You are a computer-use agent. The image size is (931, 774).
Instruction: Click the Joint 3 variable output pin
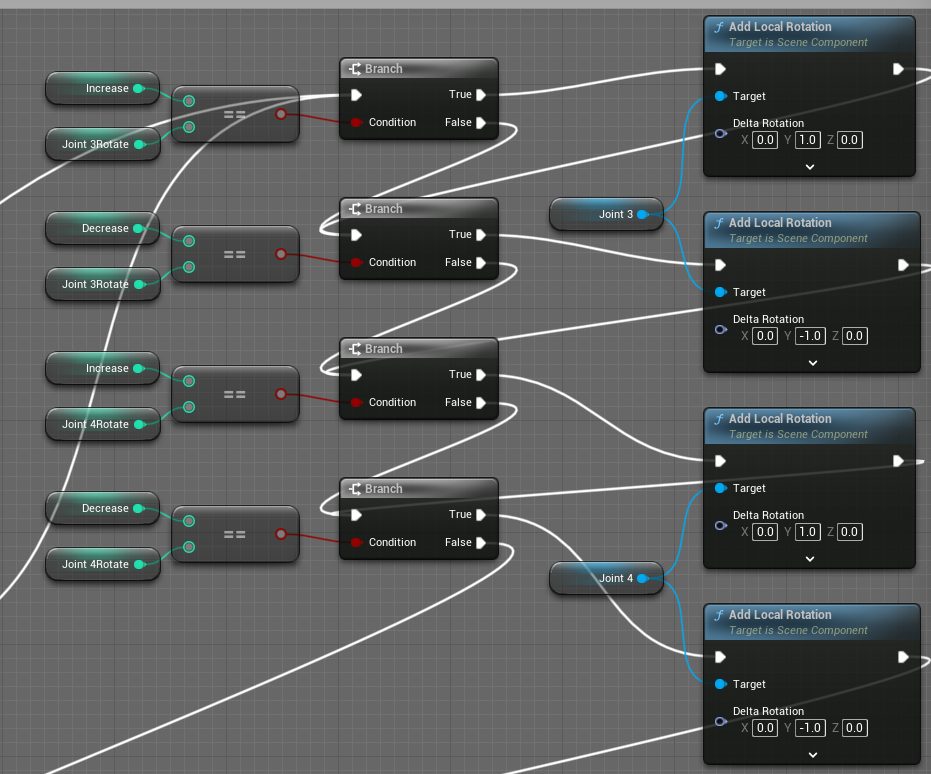(642, 214)
